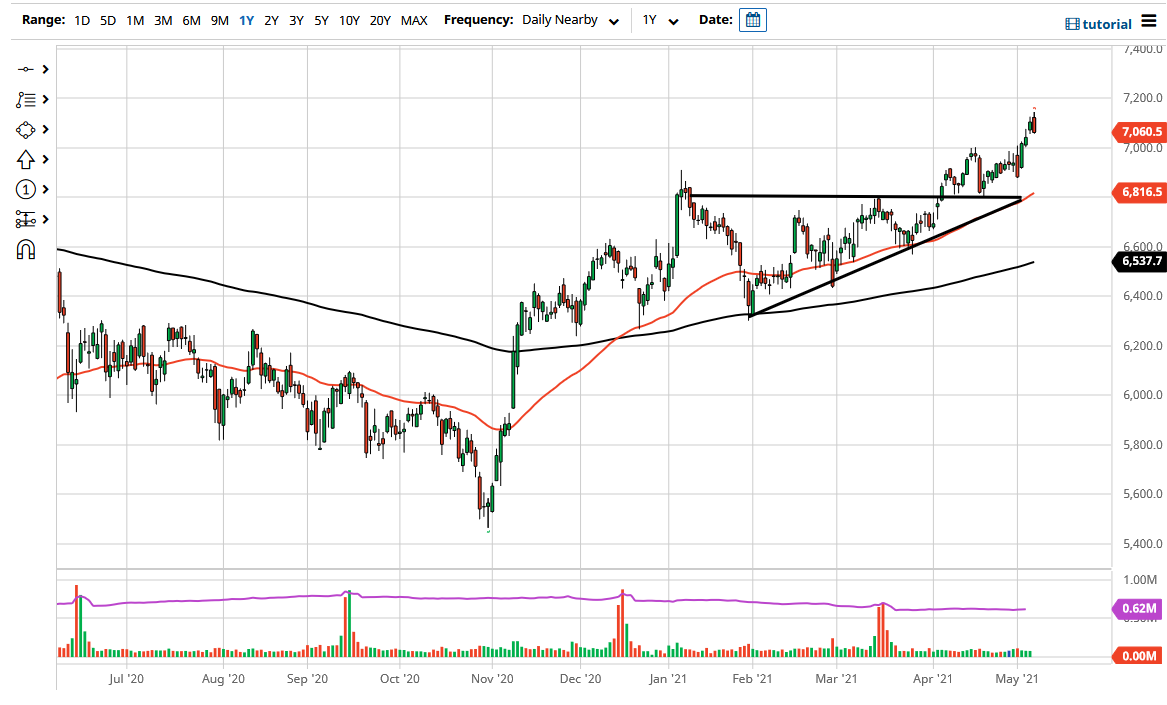Enable the 1D range view
The height and width of the screenshot is (705, 1167).
81,19
